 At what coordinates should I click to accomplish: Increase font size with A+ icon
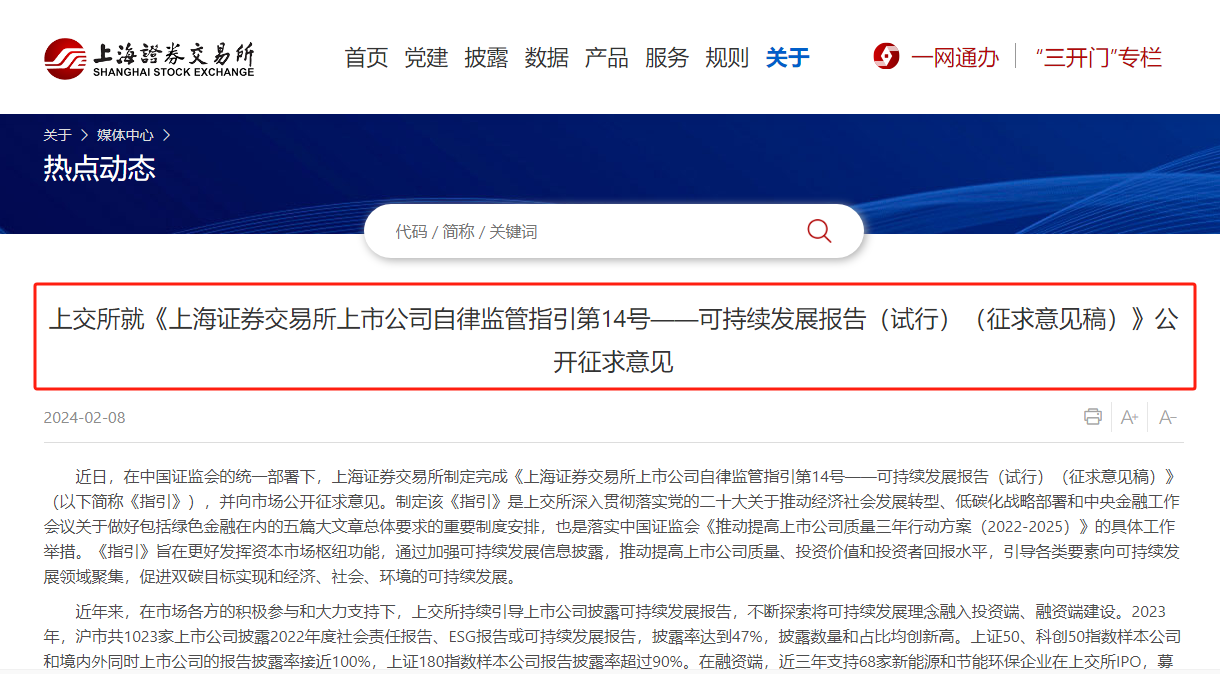point(1130,417)
